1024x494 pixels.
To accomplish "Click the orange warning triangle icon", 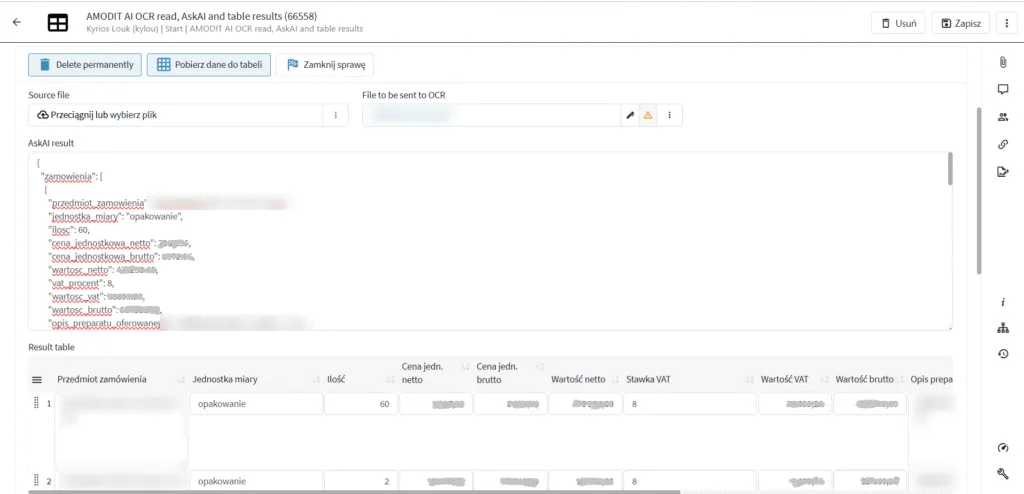I will click(x=648, y=115).
